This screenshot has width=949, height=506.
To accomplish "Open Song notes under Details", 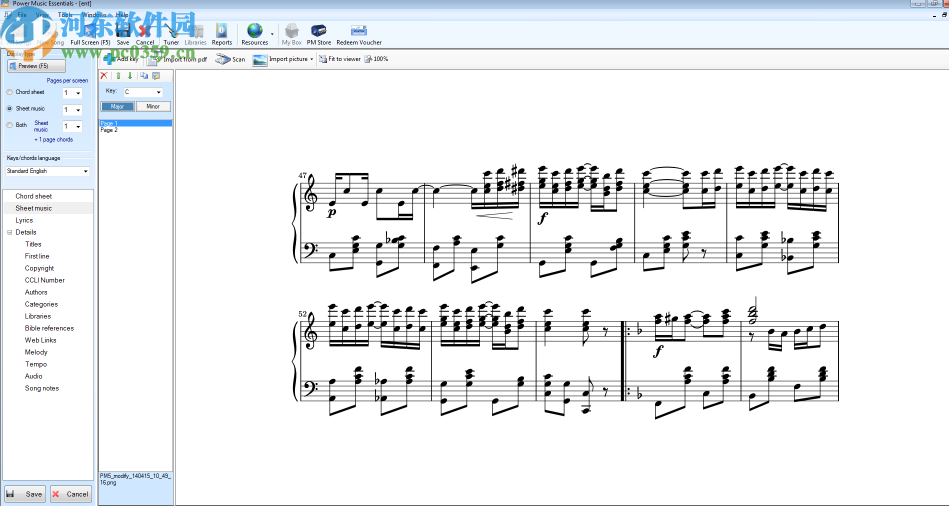I will click(42, 389).
